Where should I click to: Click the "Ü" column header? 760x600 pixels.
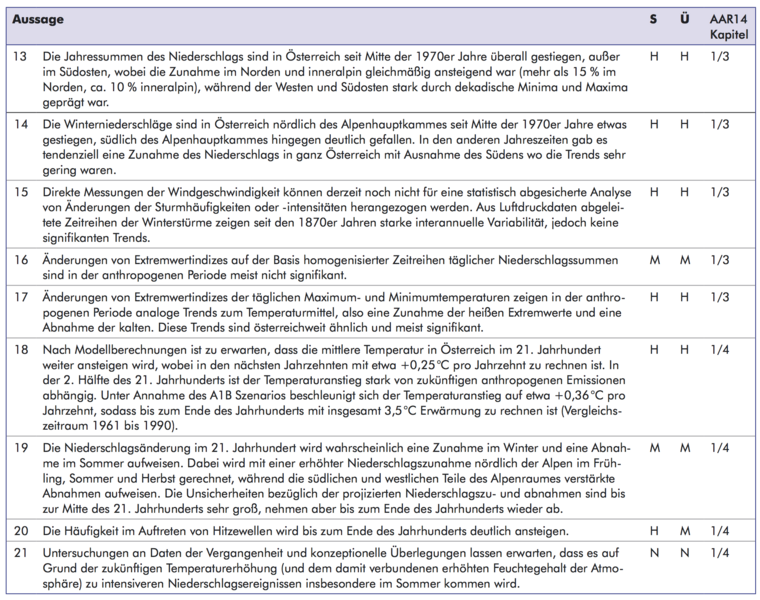(x=684, y=19)
